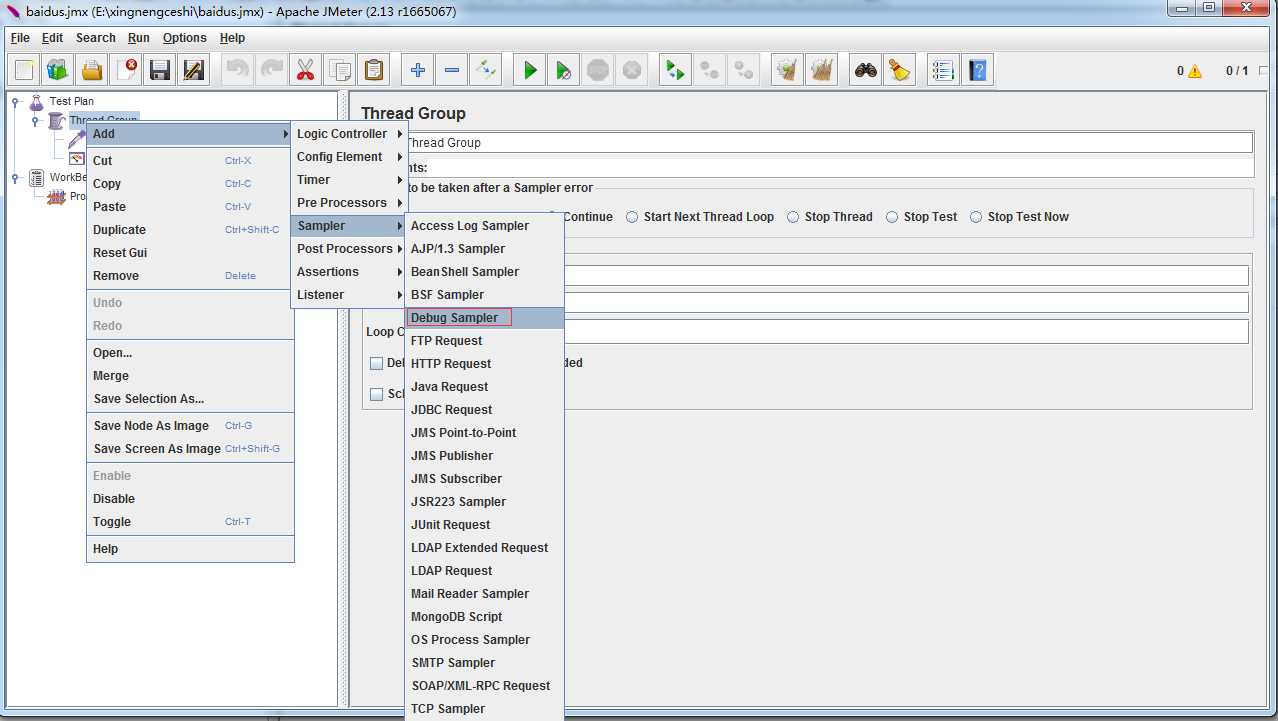Open the Function Helper dialog icon
Image resolution: width=1278 pixels, height=721 pixels.
pyautogui.click(x=944, y=70)
